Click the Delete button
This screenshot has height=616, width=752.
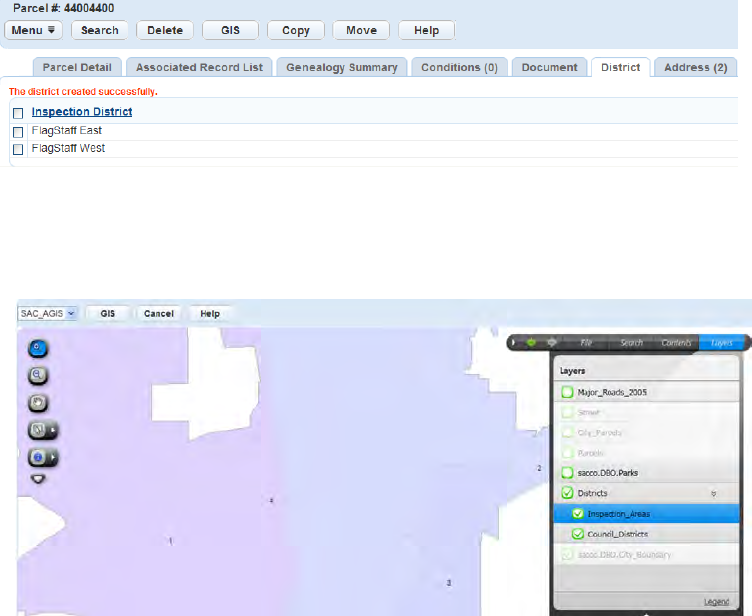(x=165, y=30)
